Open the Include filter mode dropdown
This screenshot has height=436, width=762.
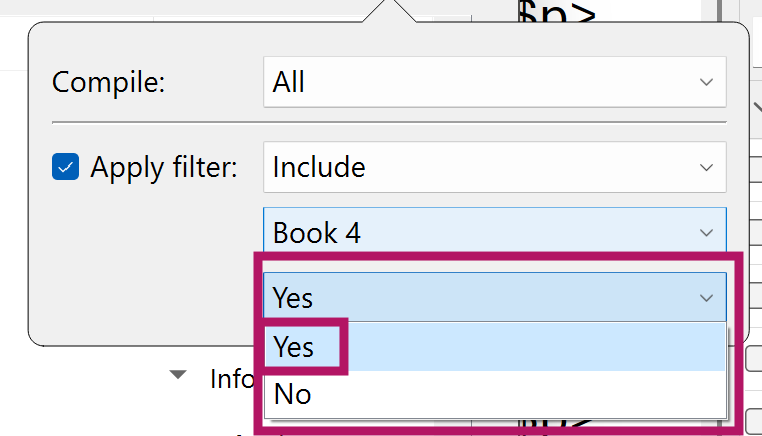(x=495, y=167)
